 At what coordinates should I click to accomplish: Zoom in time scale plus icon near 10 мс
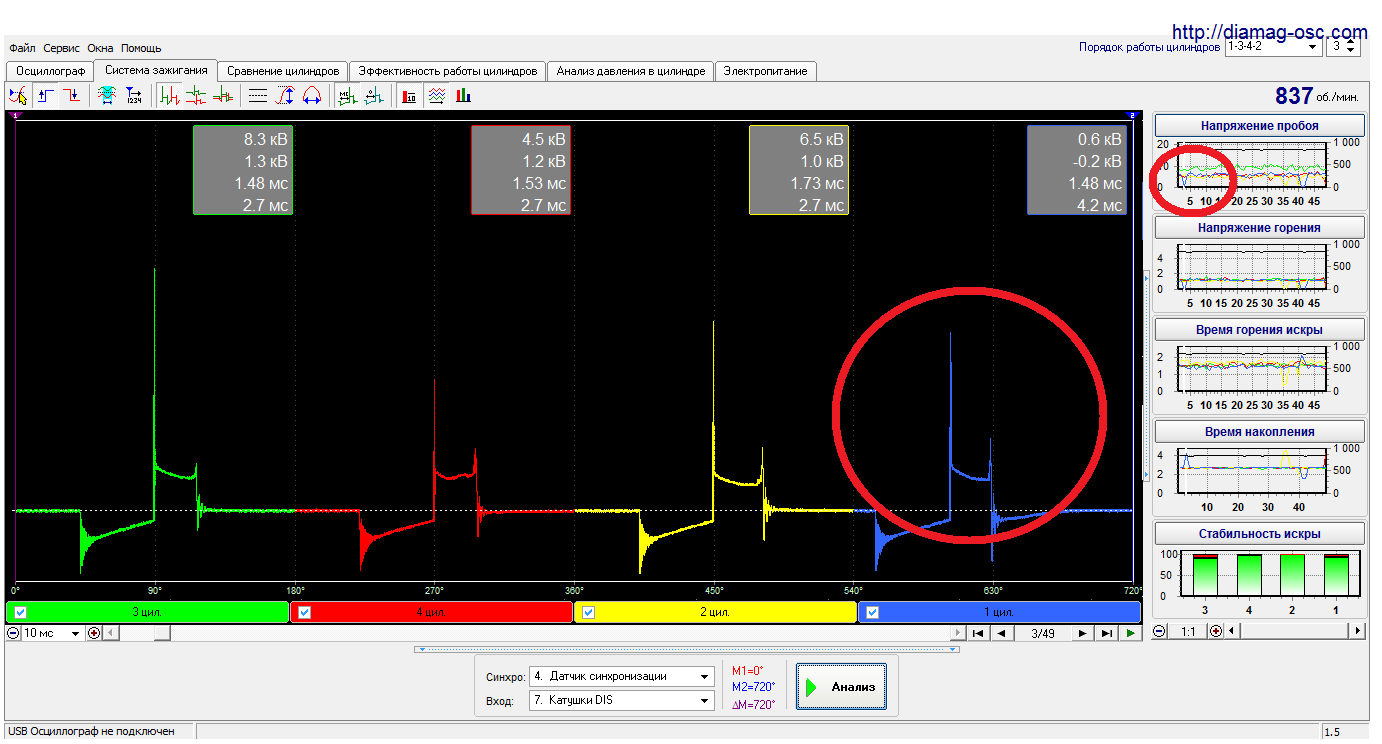tap(94, 633)
